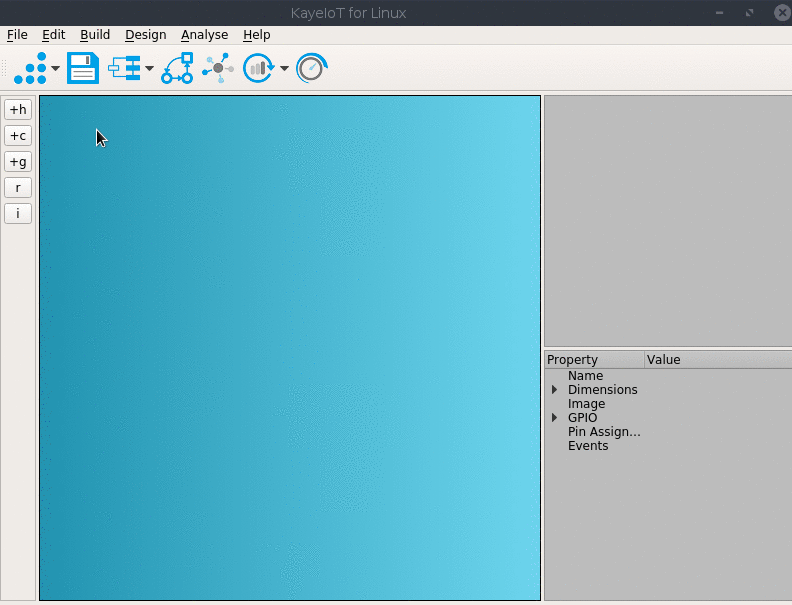
Task: Click the +h sidebar button
Action: [x=18, y=110]
